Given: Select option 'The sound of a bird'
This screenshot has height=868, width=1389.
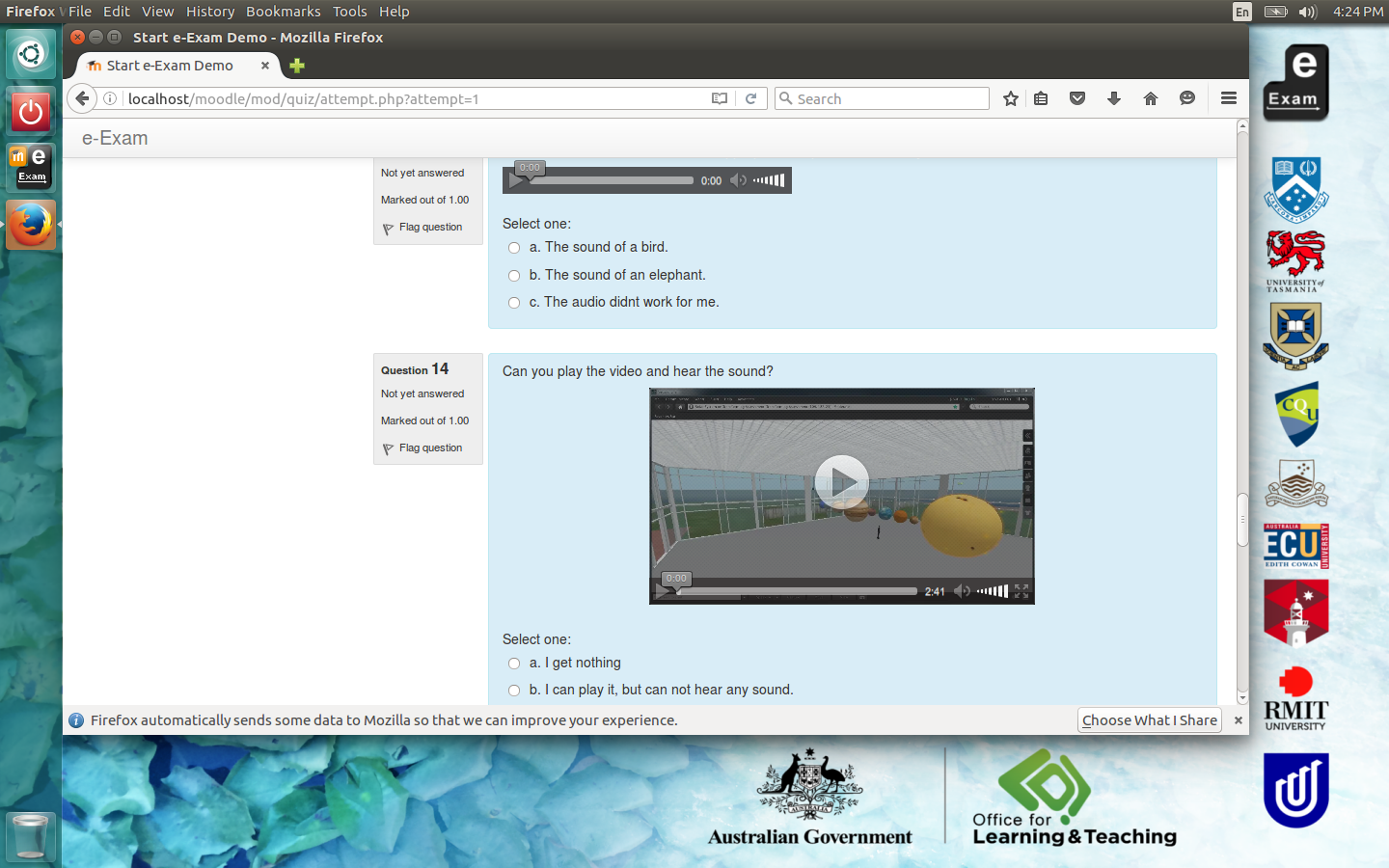Looking at the screenshot, I should tap(514, 248).
